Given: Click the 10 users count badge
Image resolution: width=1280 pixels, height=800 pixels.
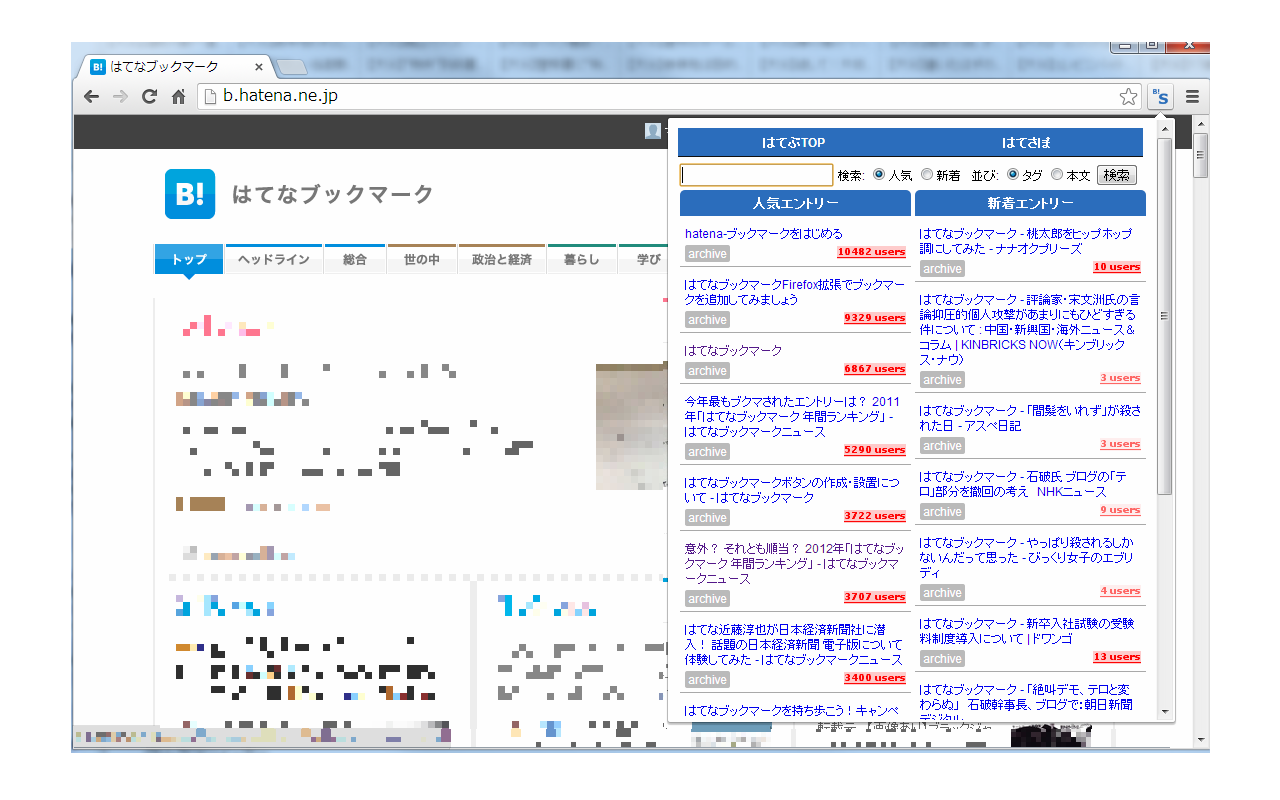Looking at the screenshot, I should pos(1117,267).
